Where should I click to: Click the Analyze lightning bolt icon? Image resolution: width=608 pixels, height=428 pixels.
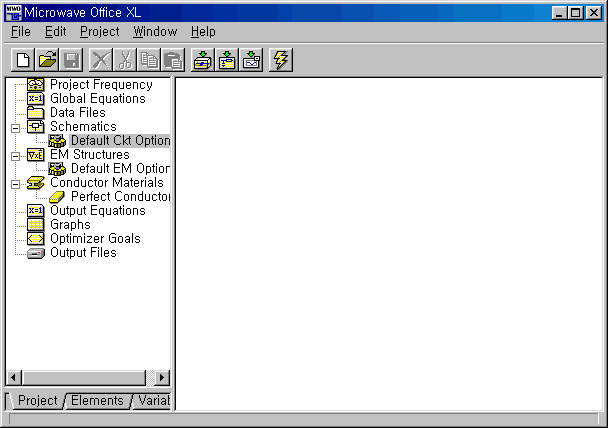[281, 60]
